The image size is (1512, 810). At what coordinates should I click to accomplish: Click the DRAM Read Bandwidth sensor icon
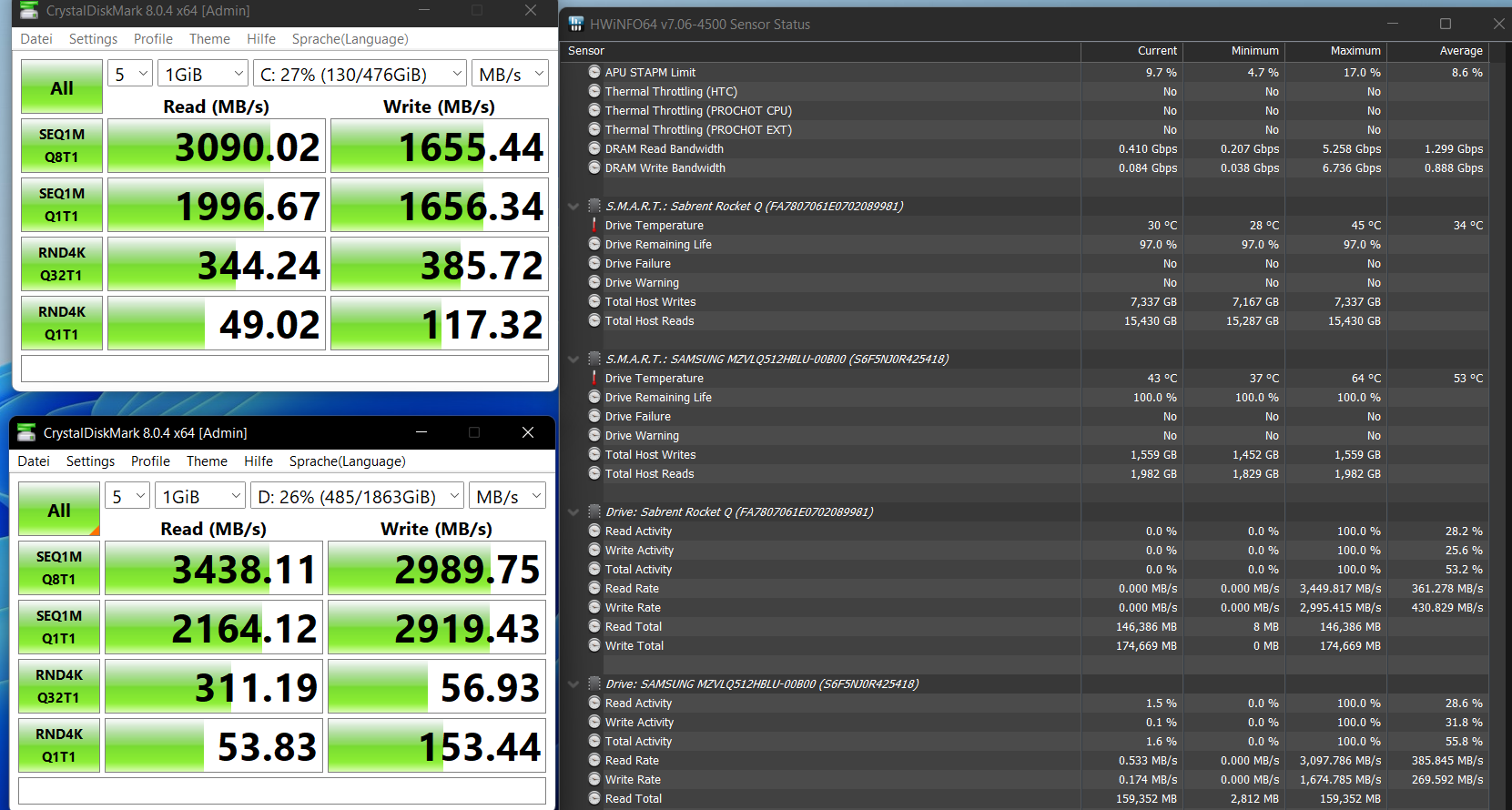tap(594, 148)
